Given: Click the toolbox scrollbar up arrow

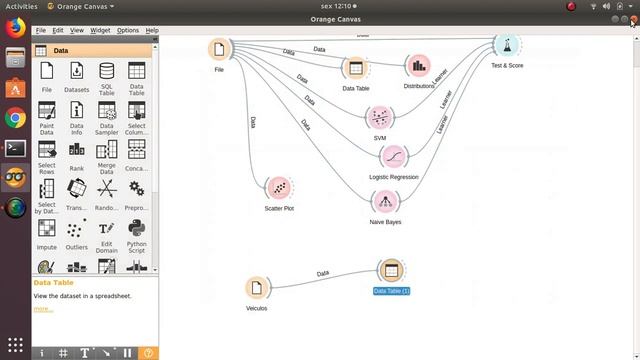Looking at the screenshot, I should (x=155, y=47).
